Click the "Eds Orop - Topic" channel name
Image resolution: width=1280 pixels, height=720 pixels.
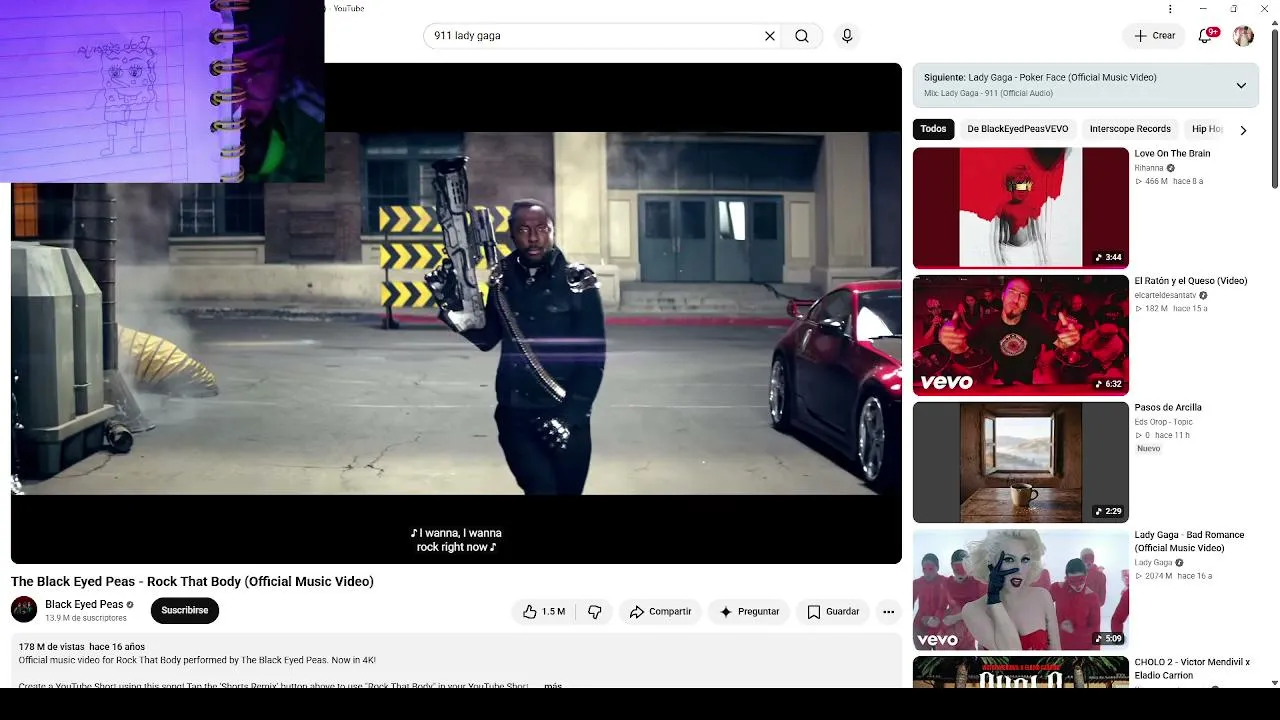(1163, 422)
